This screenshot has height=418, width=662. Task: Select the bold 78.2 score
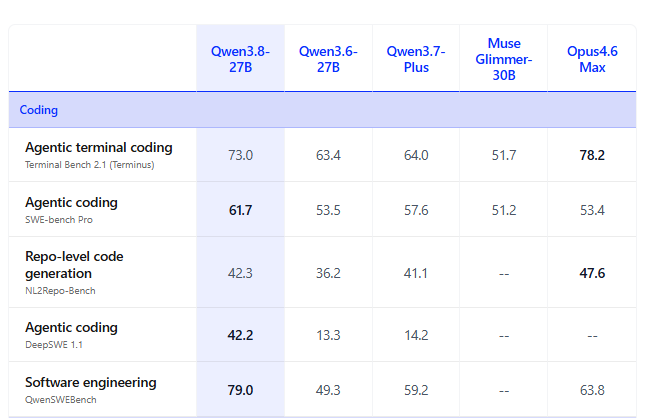click(592, 155)
